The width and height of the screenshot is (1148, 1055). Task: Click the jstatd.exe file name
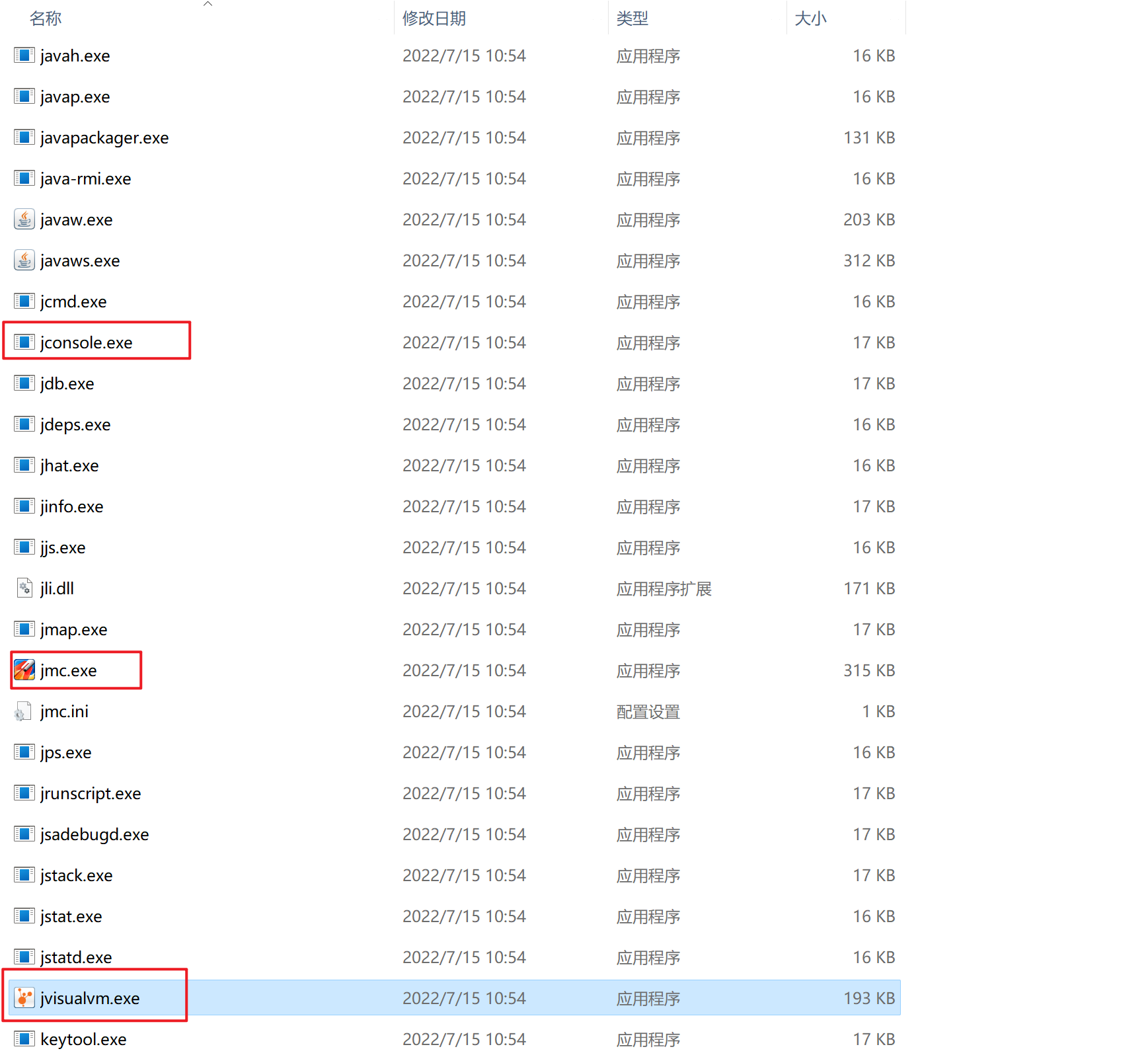point(76,957)
